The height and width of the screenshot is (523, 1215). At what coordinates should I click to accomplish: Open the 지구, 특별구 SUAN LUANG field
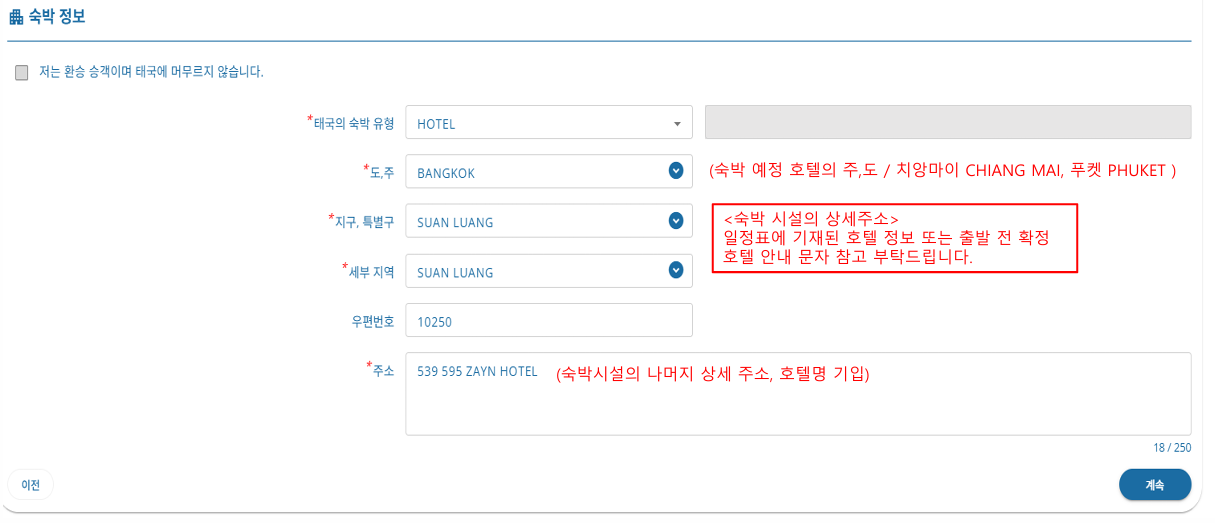pos(549,222)
